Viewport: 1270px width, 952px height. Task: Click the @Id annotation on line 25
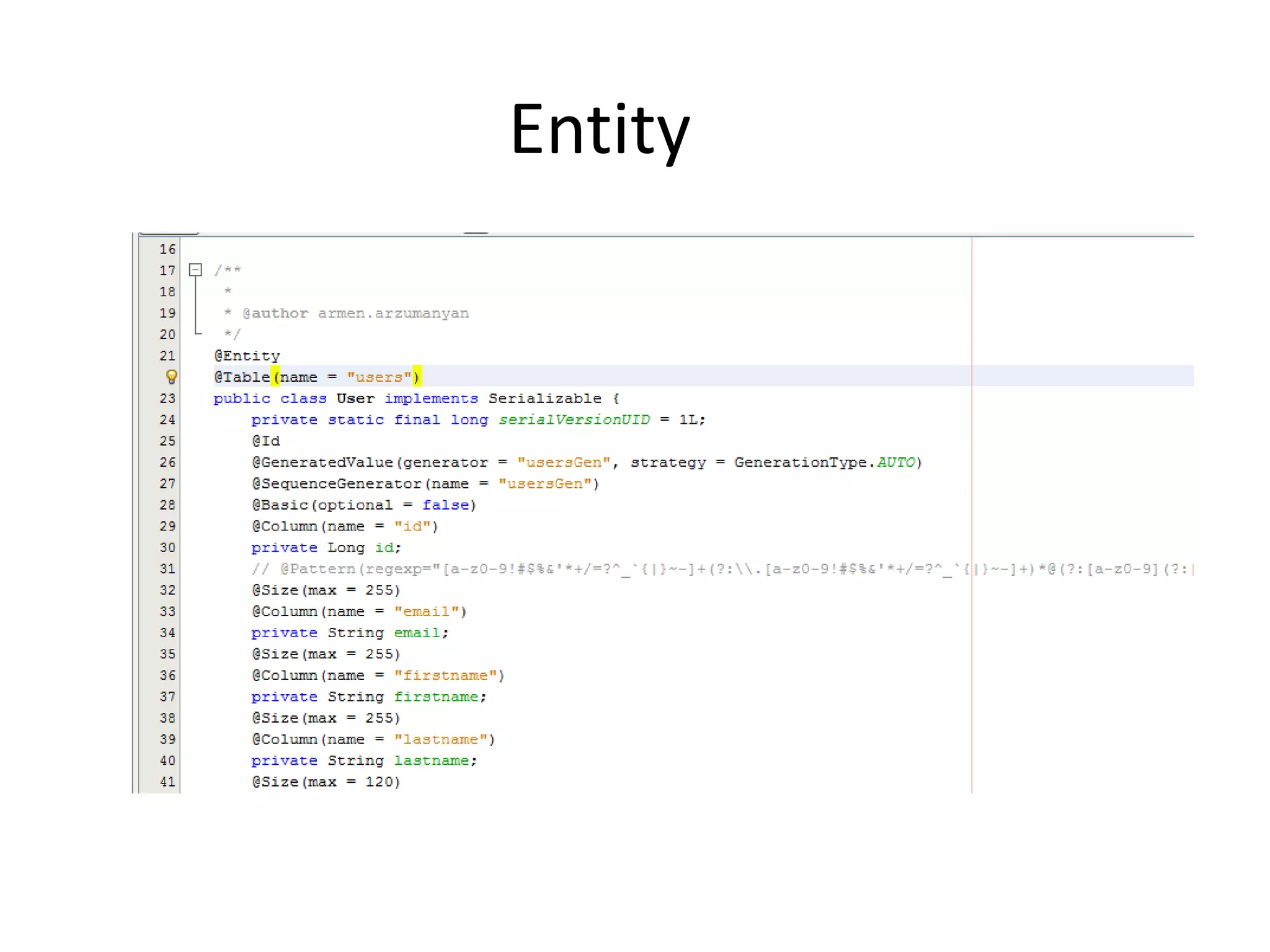point(266,441)
